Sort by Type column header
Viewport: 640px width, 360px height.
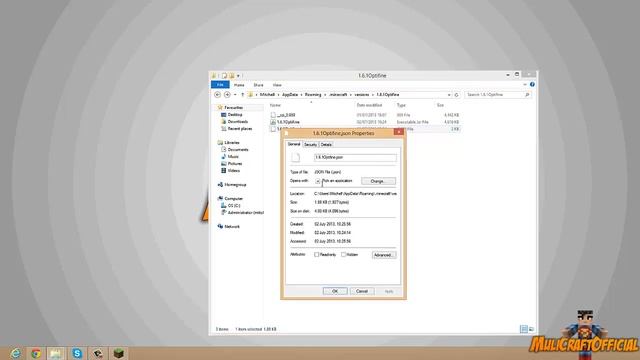click(x=401, y=105)
